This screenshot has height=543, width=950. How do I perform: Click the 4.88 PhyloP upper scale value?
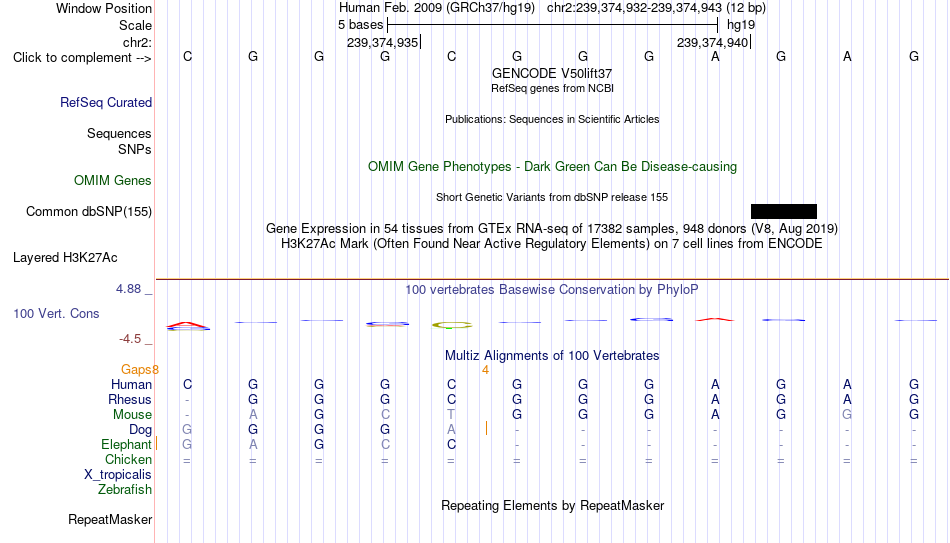click(128, 289)
